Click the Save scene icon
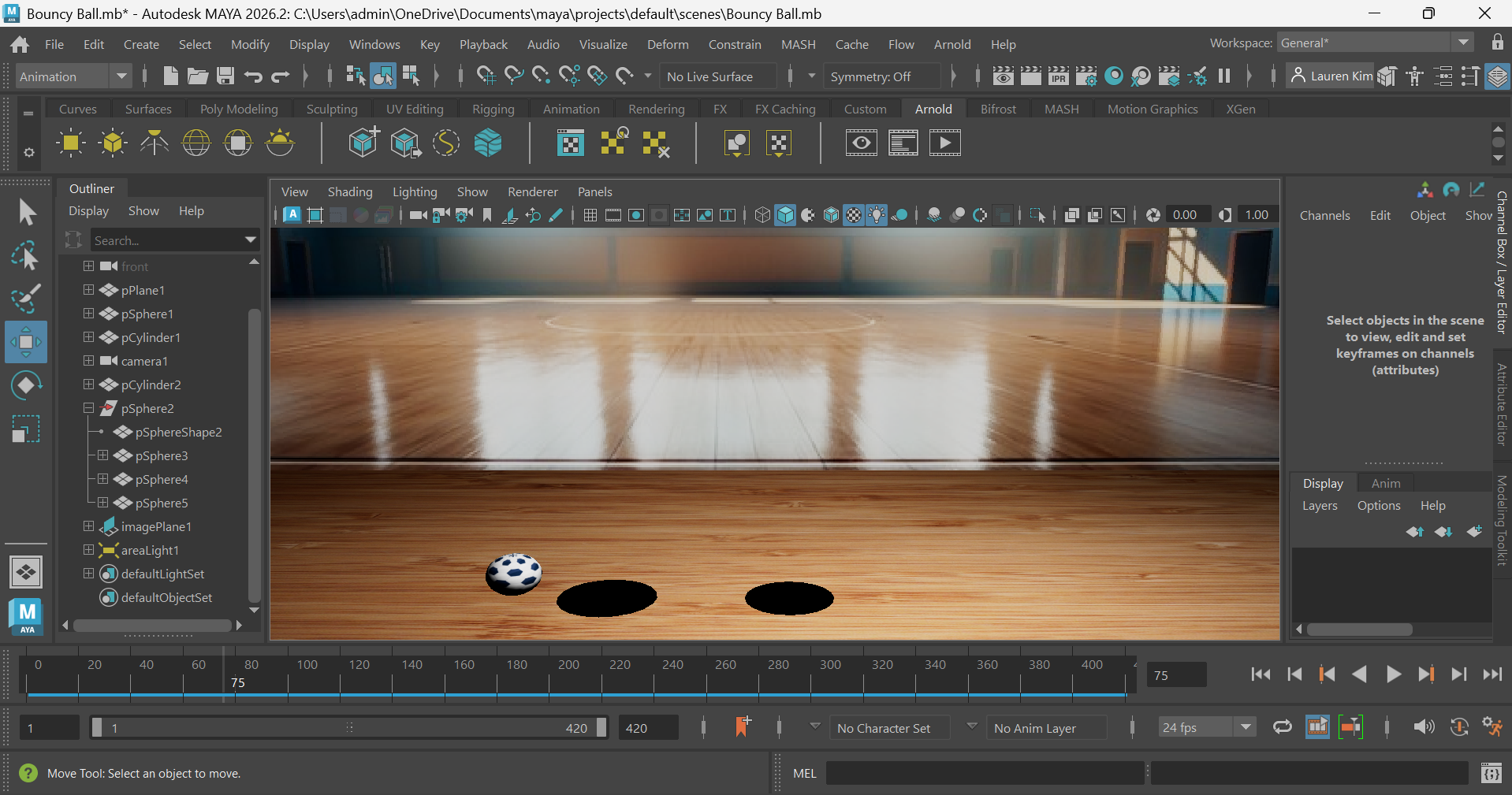Screen dimensions: 1512x795 [x=225, y=76]
